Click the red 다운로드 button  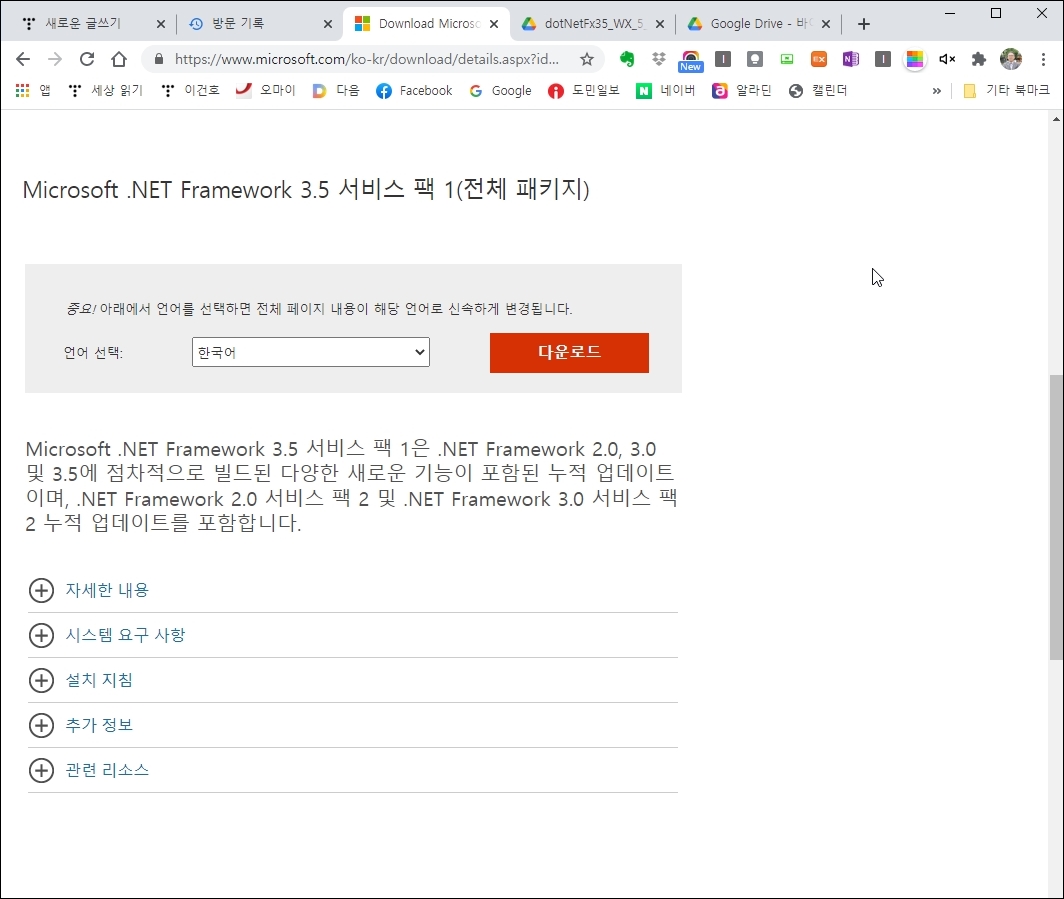click(569, 353)
